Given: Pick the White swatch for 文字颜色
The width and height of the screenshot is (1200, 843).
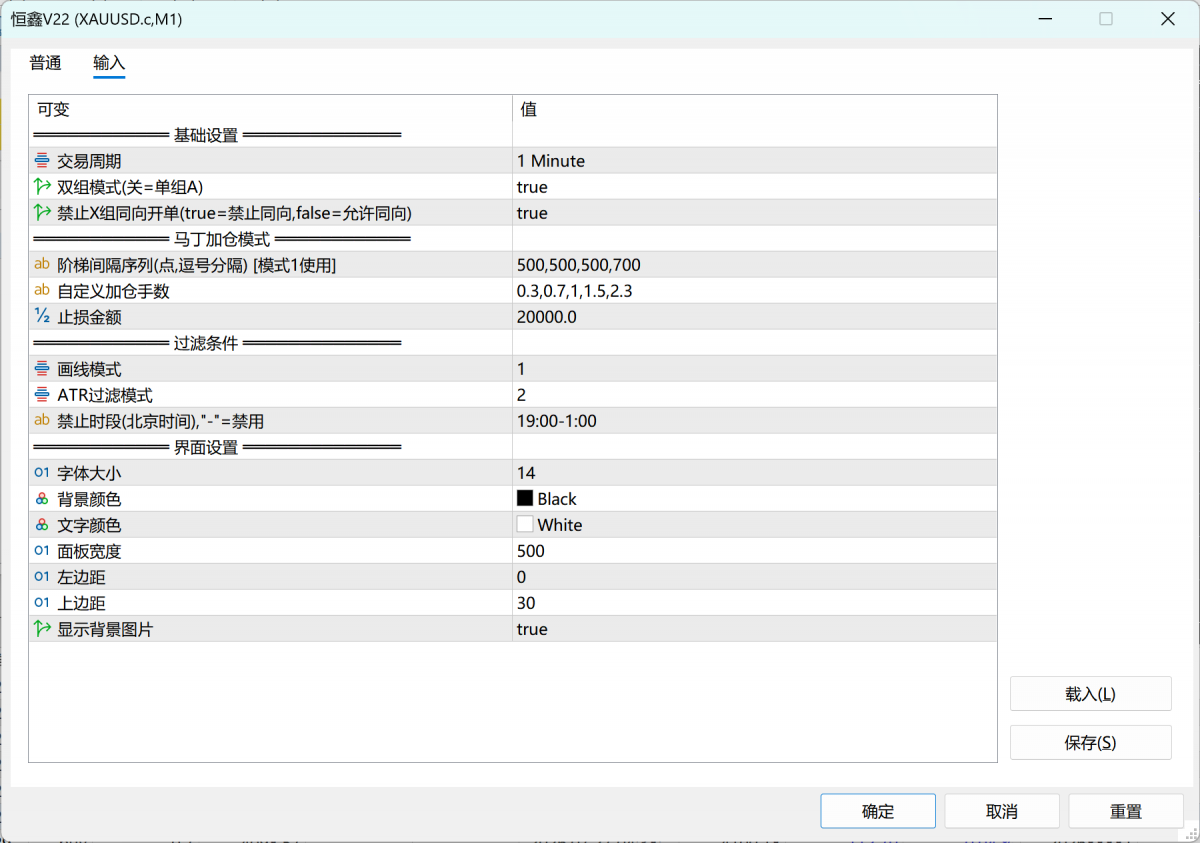Looking at the screenshot, I should click(x=525, y=524).
